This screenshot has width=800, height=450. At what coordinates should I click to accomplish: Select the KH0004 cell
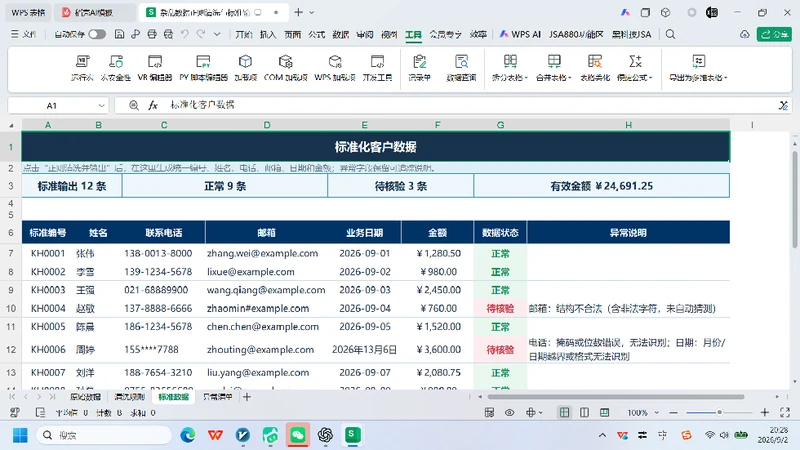(48, 308)
